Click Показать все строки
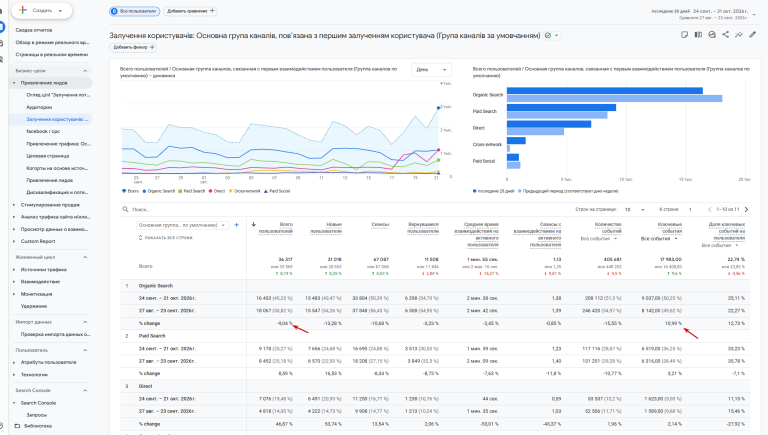The image size is (768, 435). click(x=168, y=238)
